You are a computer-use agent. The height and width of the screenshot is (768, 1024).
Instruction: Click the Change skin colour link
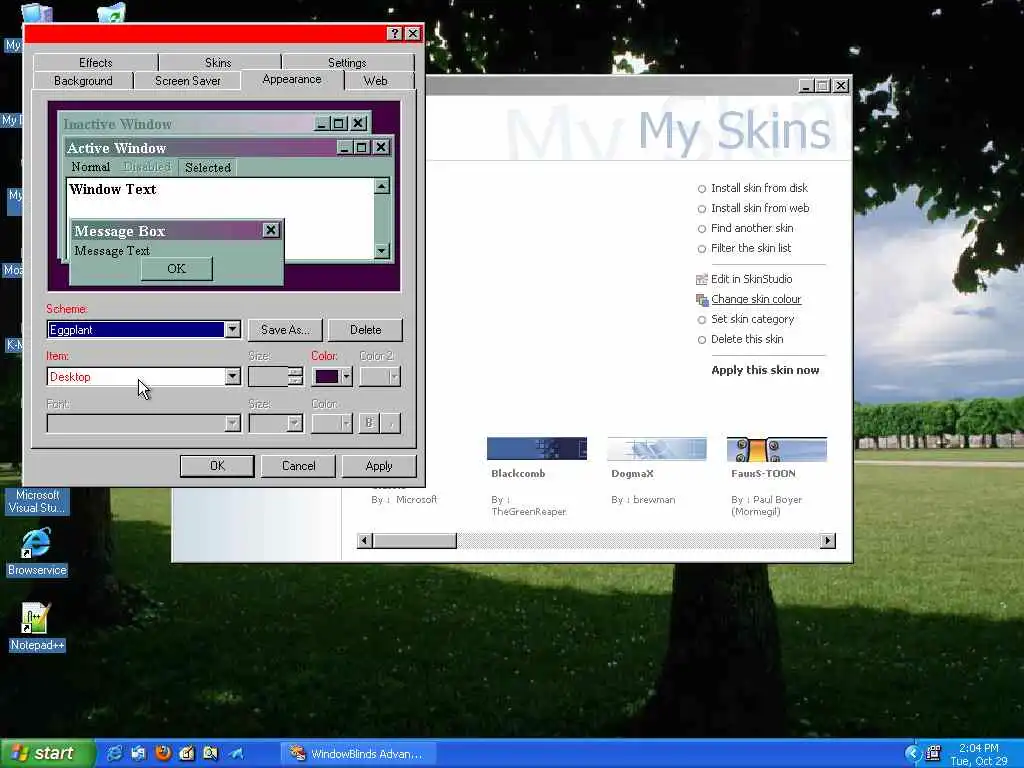(756, 299)
